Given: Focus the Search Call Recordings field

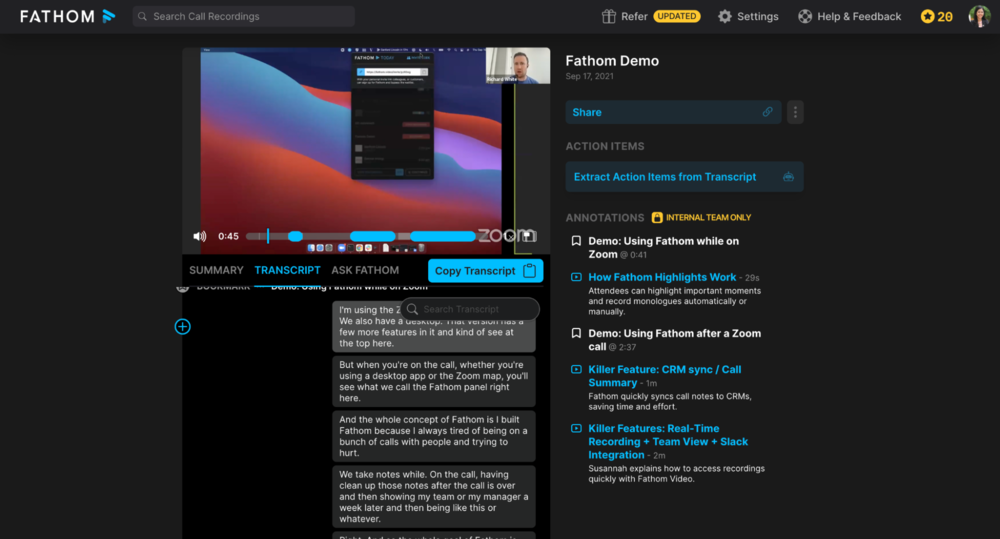Looking at the screenshot, I should pyautogui.click(x=244, y=17).
